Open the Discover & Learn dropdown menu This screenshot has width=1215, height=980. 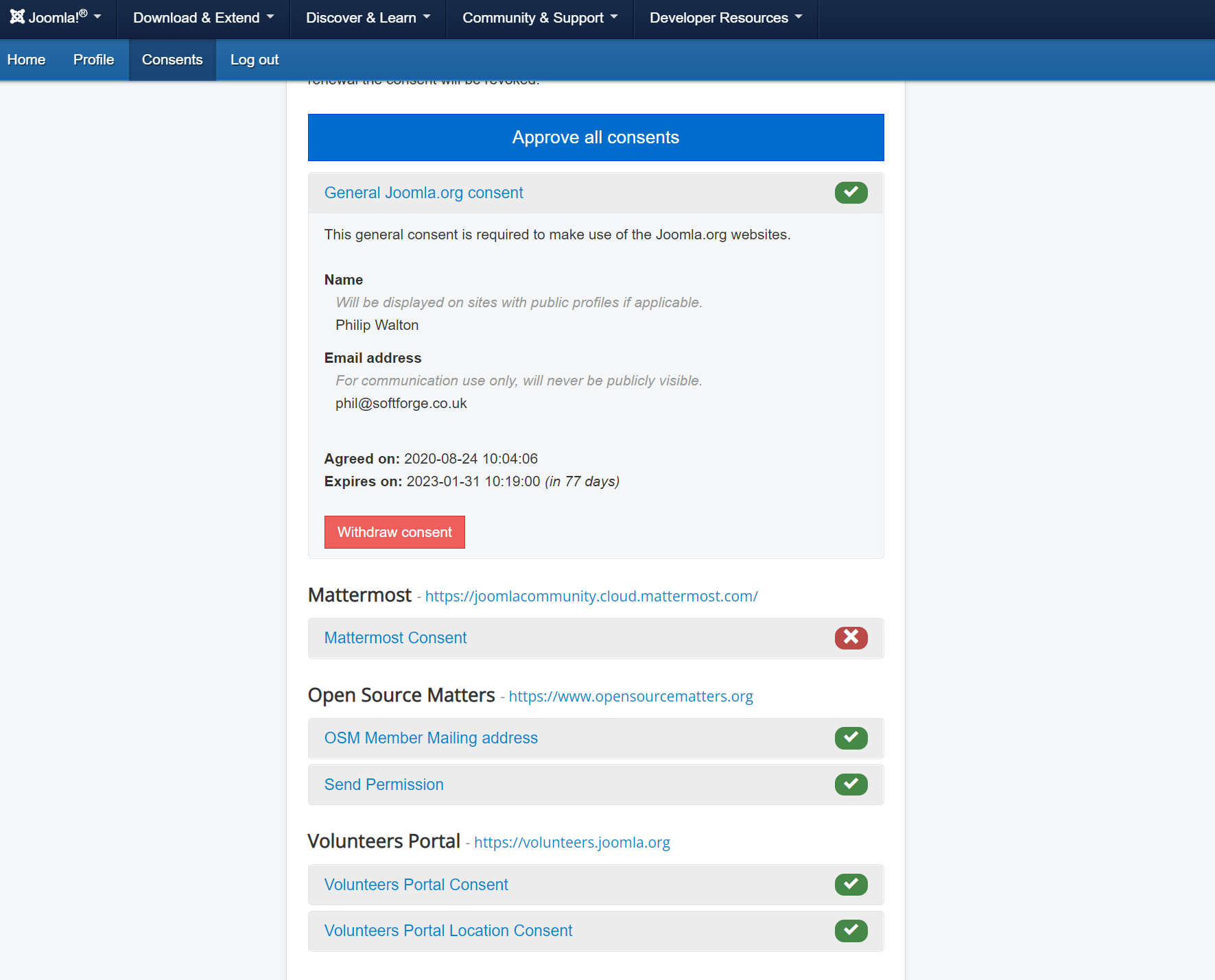[368, 18]
